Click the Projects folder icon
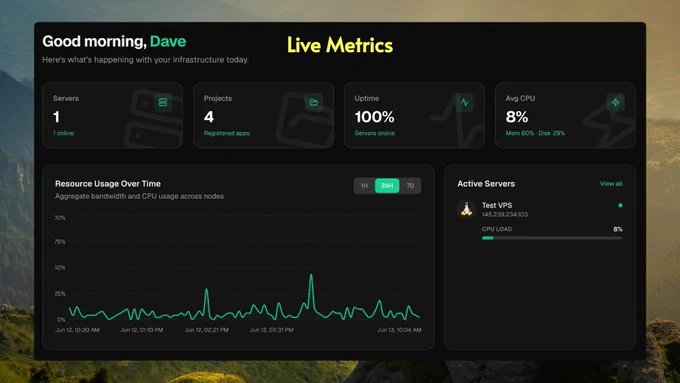Image resolution: width=680 pixels, height=383 pixels. click(314, 102)
